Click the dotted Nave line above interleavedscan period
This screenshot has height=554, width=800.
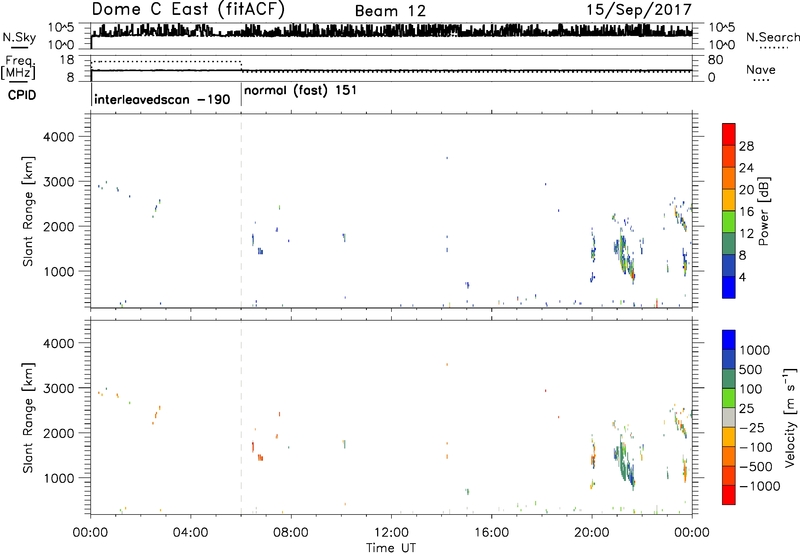(166, 62)
